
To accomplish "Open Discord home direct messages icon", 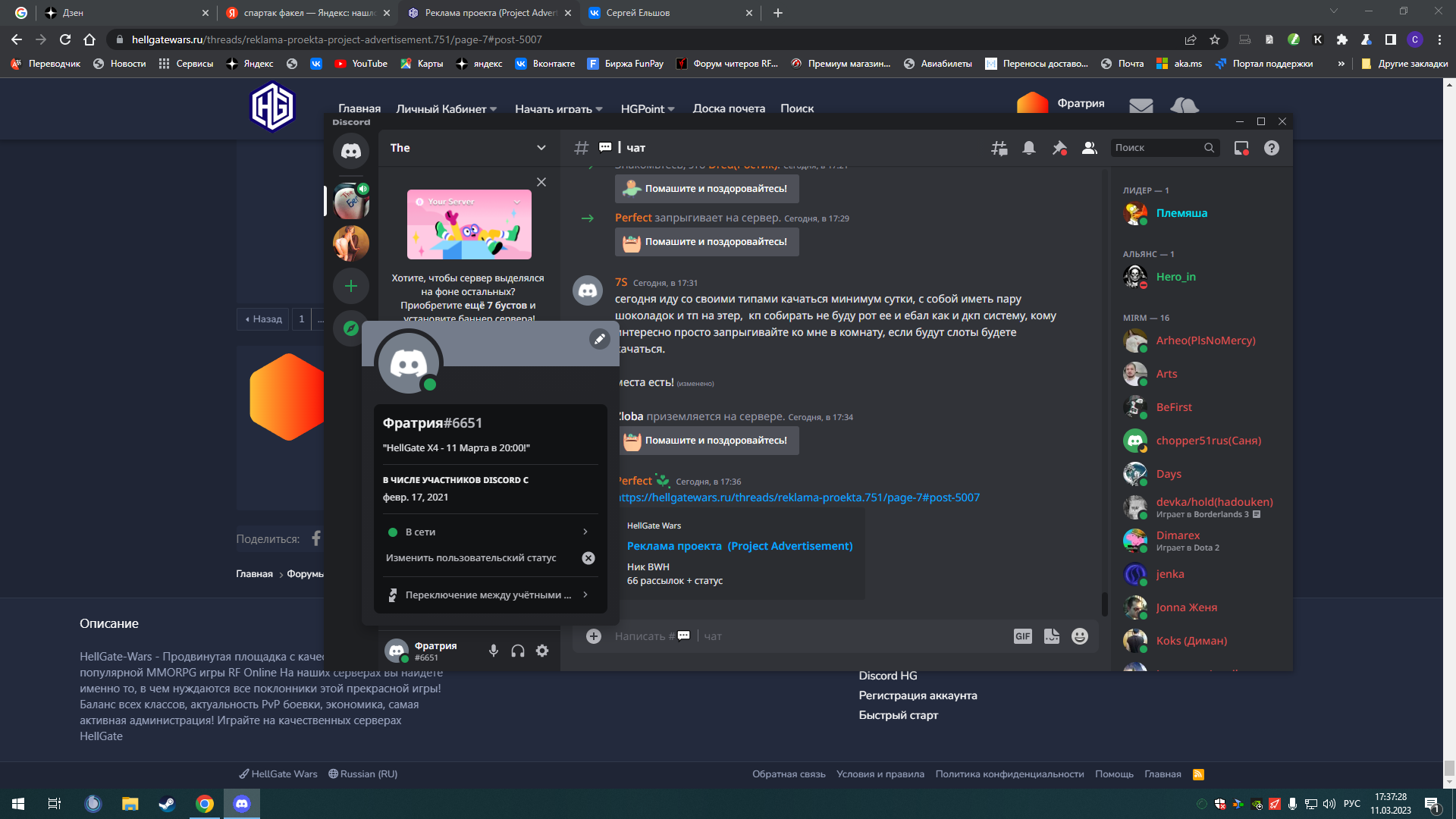I will 351,151.
